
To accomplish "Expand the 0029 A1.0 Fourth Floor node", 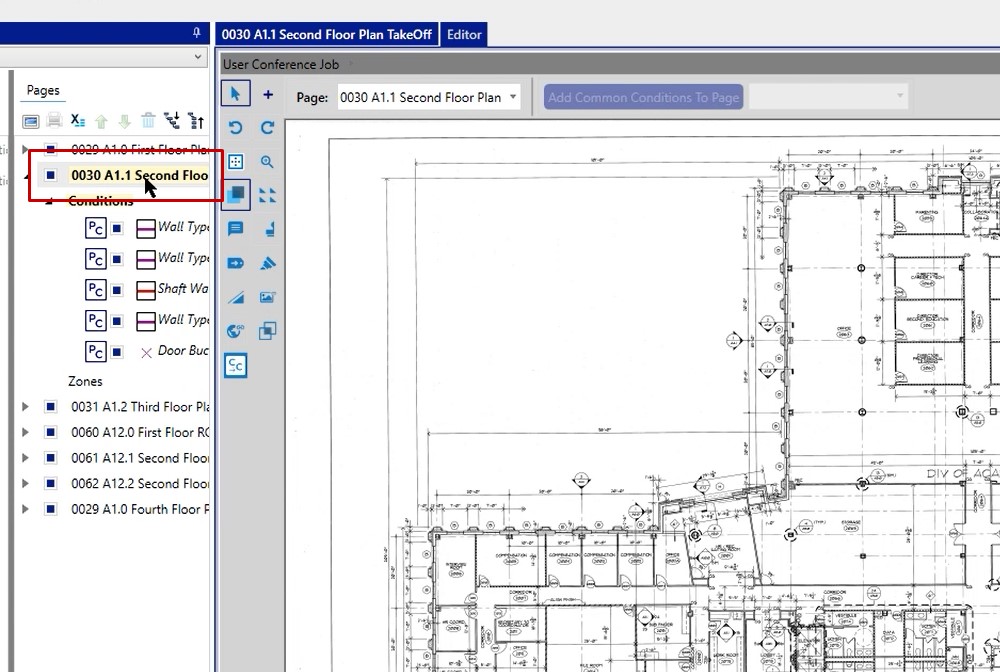I will coord(26,509).
